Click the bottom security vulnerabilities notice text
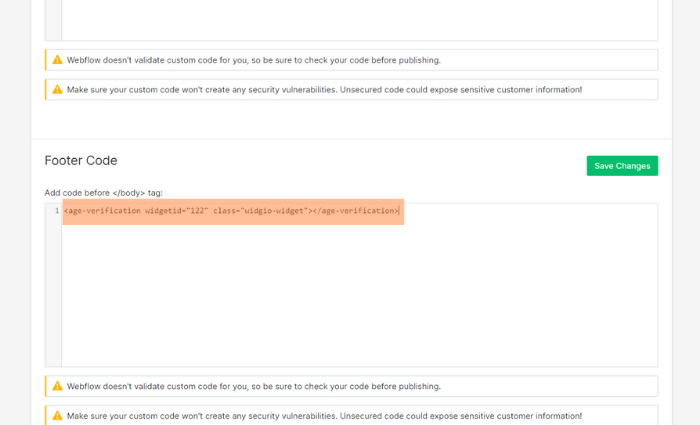700x425 pixels. pos(324,416)
